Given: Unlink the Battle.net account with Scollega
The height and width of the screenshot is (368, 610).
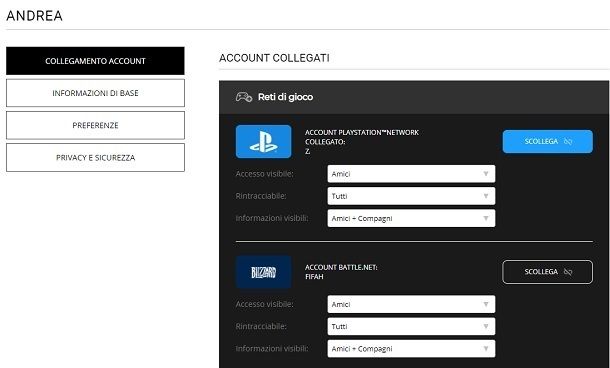Looking at the screenshot, I should [x=548, y=272].
